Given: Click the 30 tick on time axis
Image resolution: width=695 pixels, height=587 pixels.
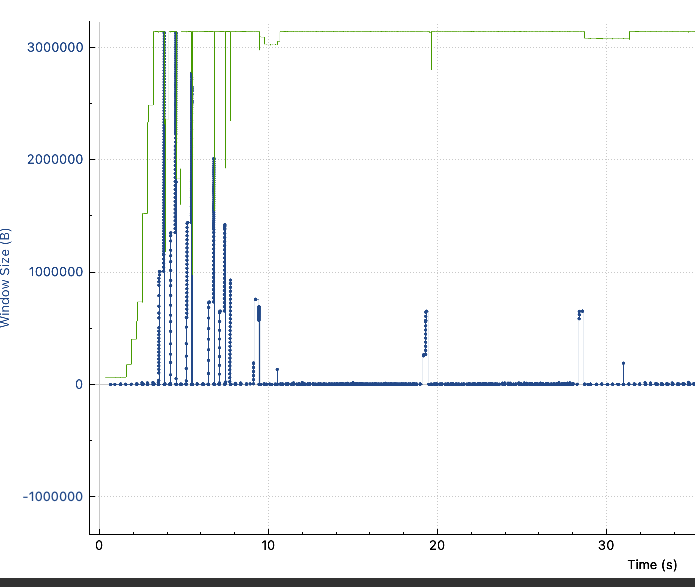Looking at the screenshot, I should pyautogui.click(x=606, y=545).
